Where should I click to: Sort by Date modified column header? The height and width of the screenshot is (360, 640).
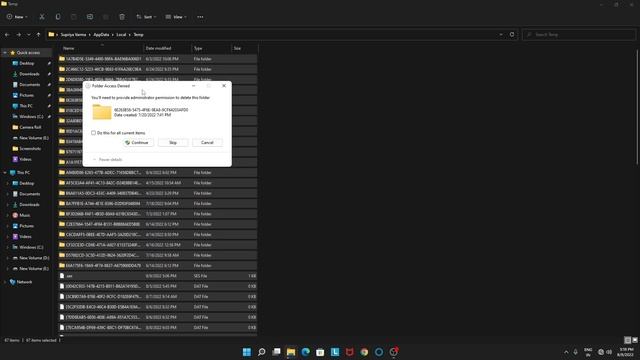167,48
